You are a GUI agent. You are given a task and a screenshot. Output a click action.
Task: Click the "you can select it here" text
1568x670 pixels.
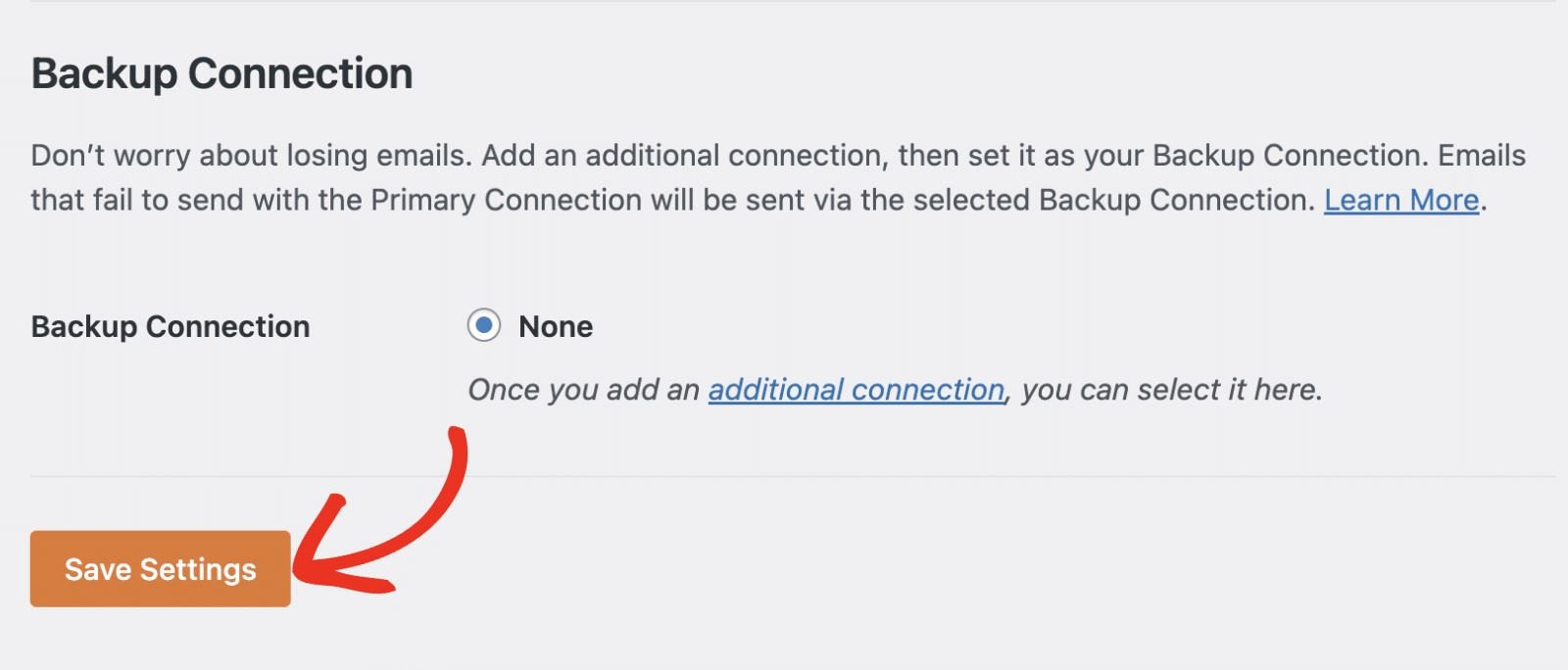tap(1172, 390)
